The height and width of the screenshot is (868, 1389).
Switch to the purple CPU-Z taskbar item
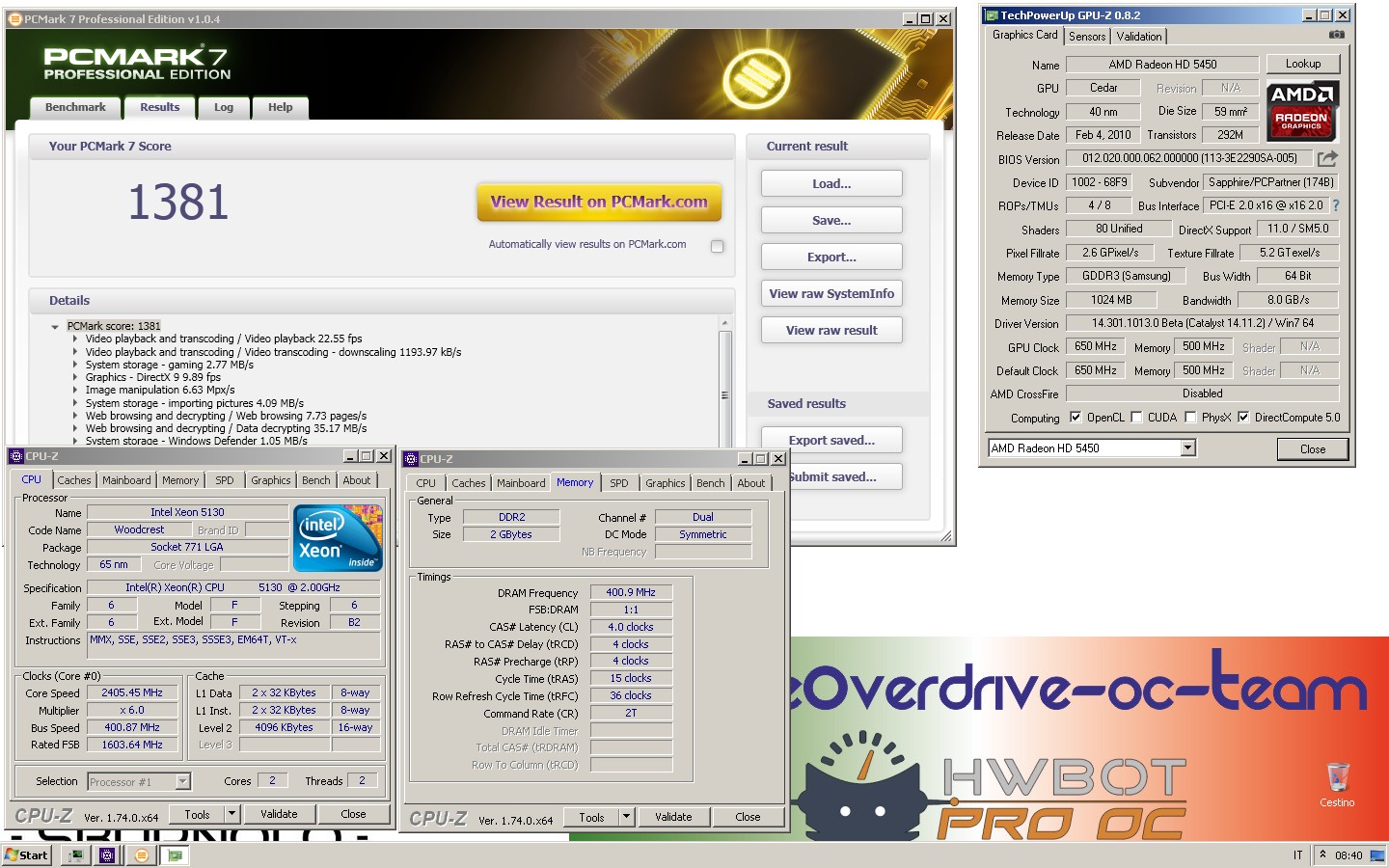tap(107, 855)
